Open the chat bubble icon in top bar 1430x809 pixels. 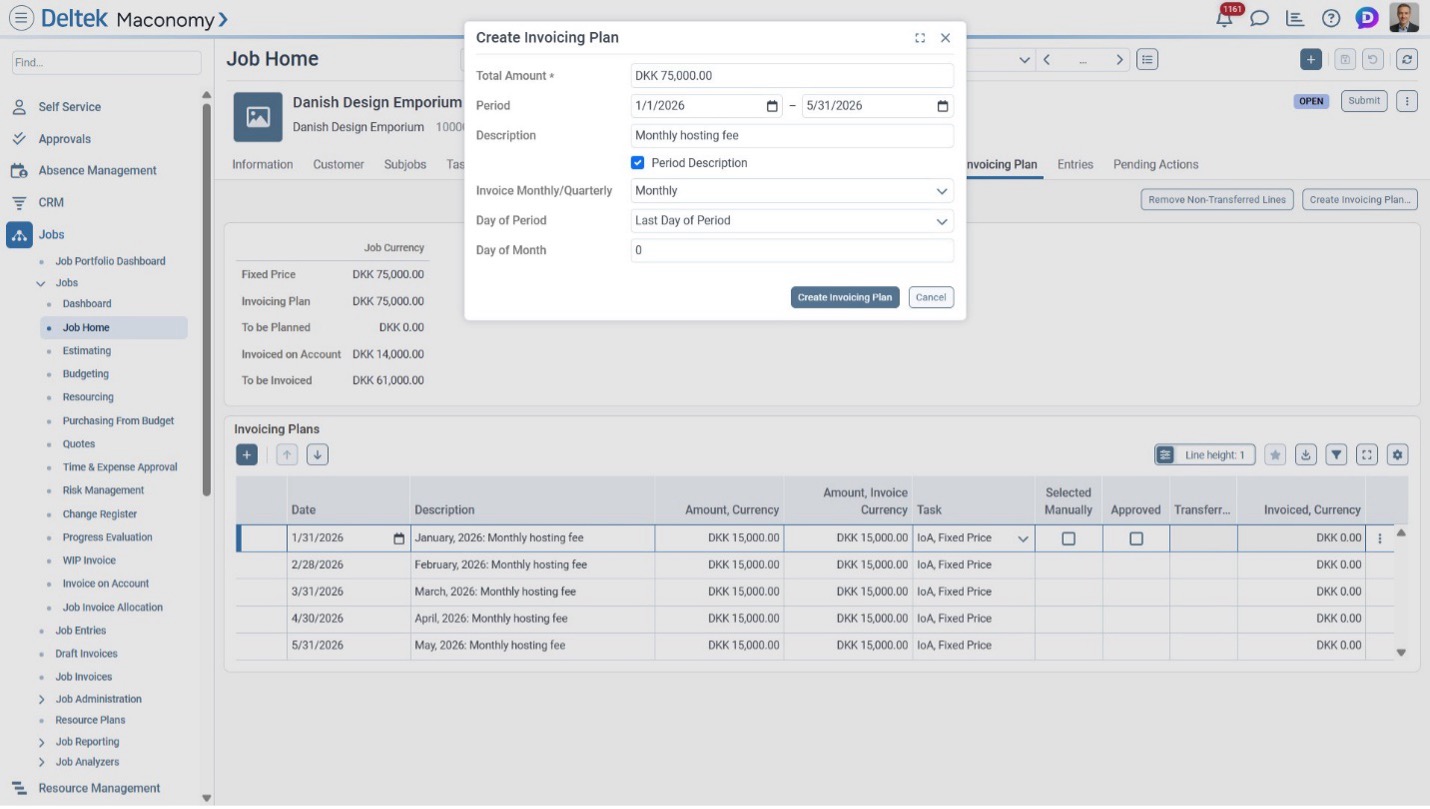click(x=1260, y=17)
